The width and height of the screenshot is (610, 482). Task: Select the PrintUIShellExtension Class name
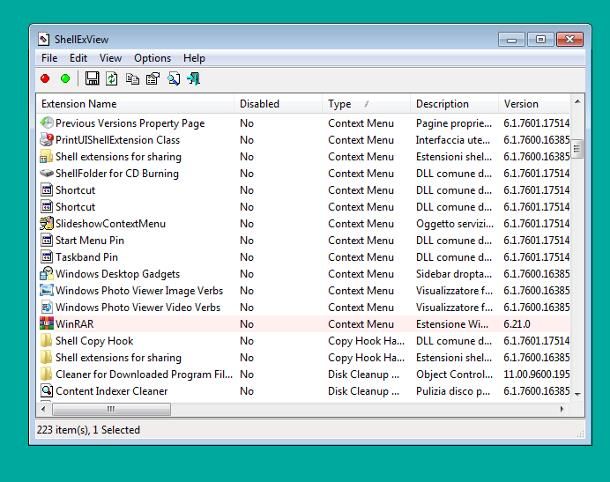tap(117, 140)
